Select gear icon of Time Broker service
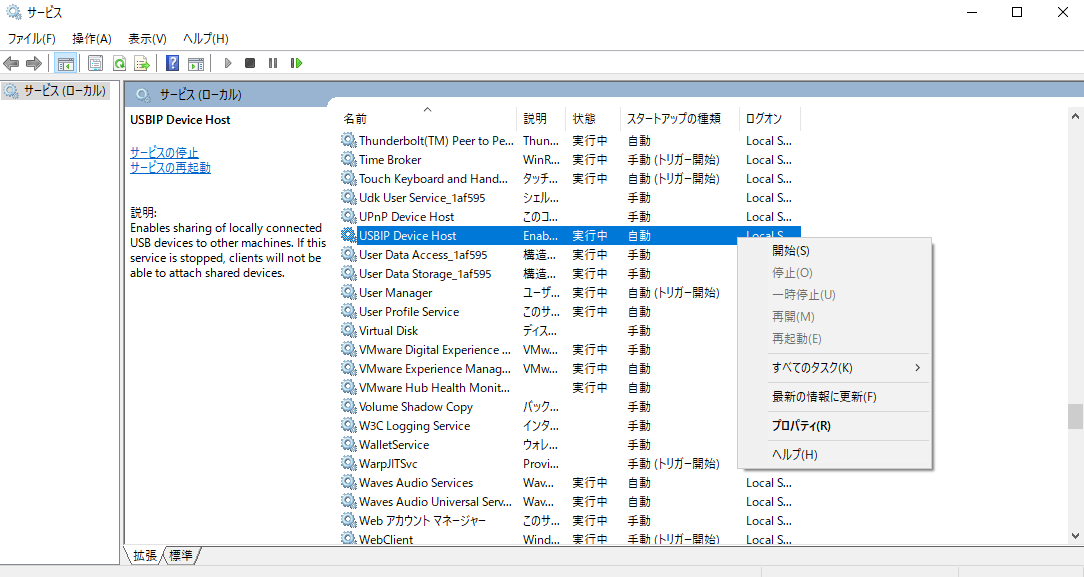Viewport: 1084px width, 577px height. click(349, 160)
